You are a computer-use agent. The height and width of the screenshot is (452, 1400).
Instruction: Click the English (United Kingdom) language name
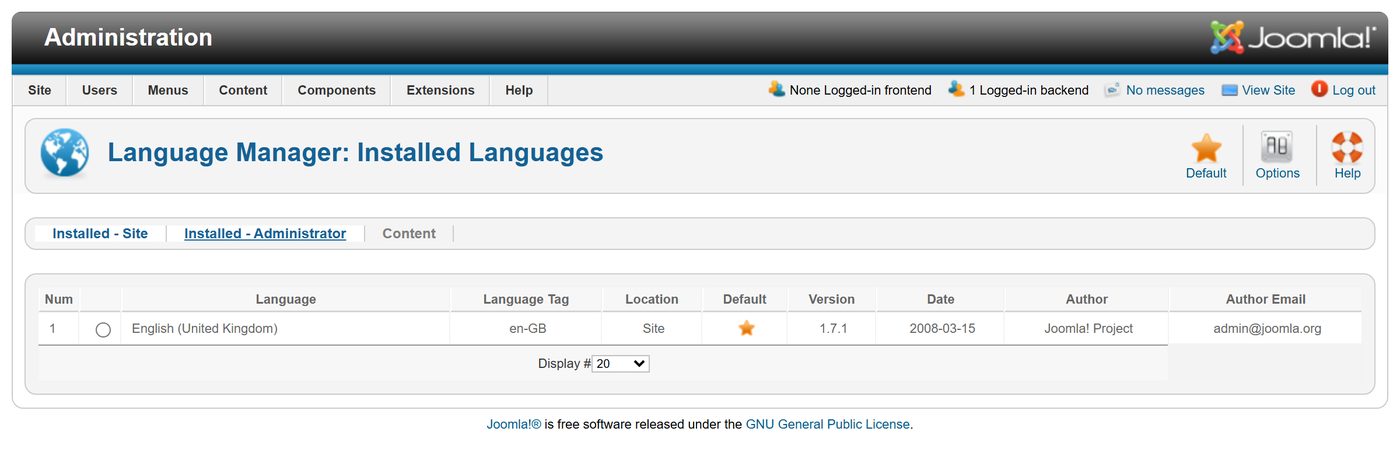(x=204, y=328)
